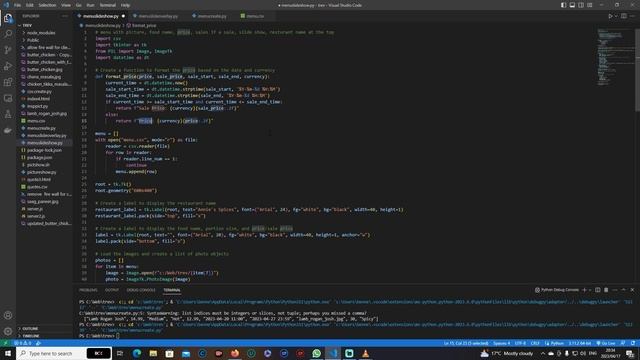Select the Python Debug Console terminal label

(557, 290)
